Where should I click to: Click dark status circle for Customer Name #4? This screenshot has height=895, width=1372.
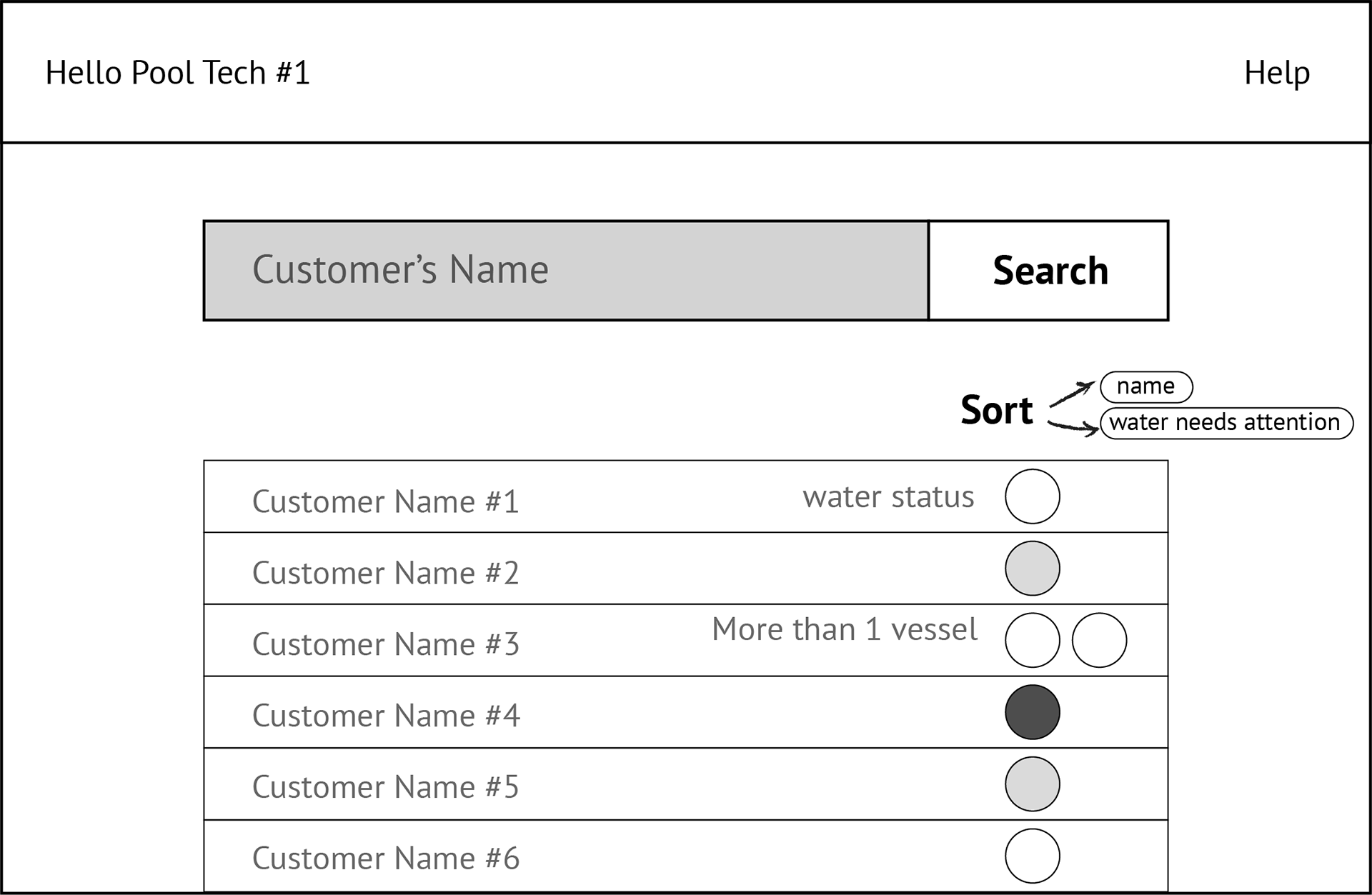(x=1032, y=712)
